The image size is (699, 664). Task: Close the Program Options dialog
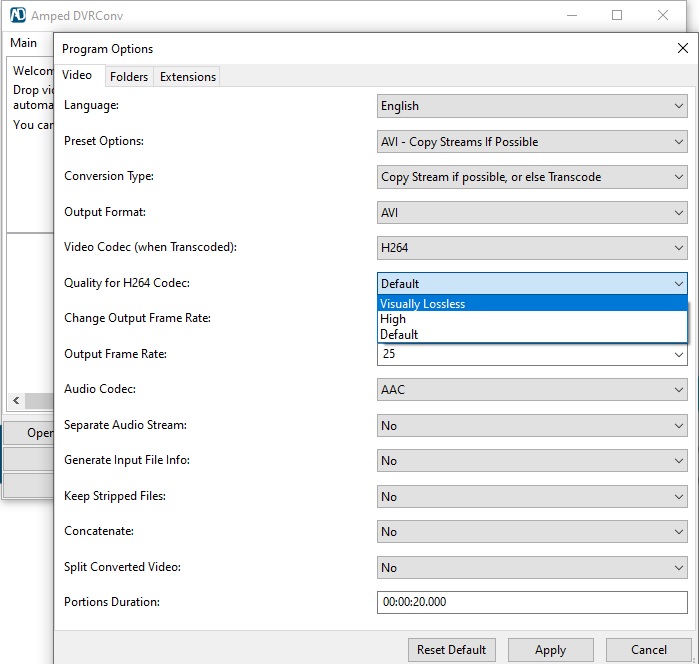(683, 48)
